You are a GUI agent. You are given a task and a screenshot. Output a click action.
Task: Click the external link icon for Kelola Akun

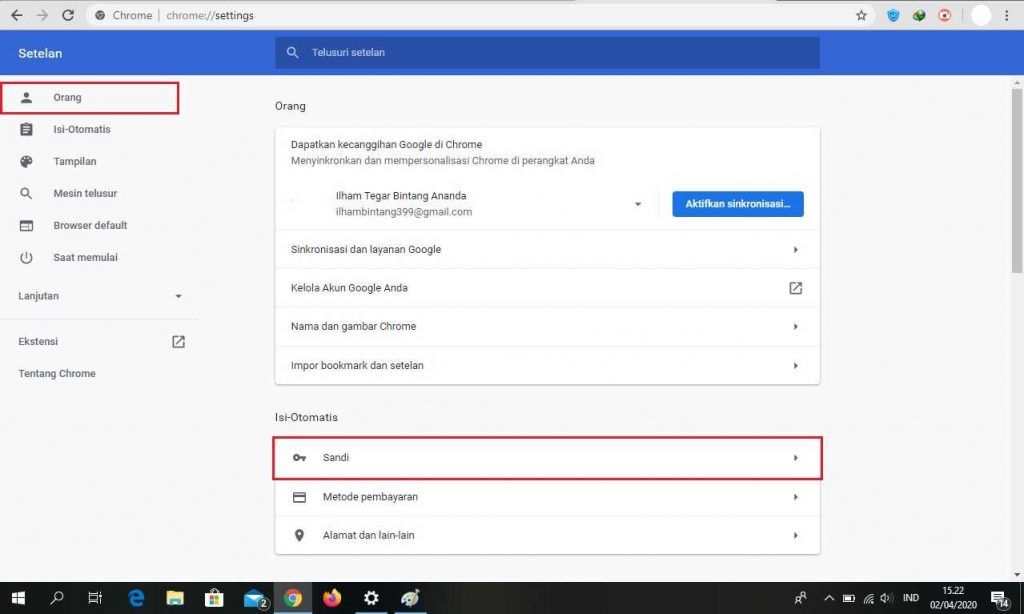coord(795,288)
